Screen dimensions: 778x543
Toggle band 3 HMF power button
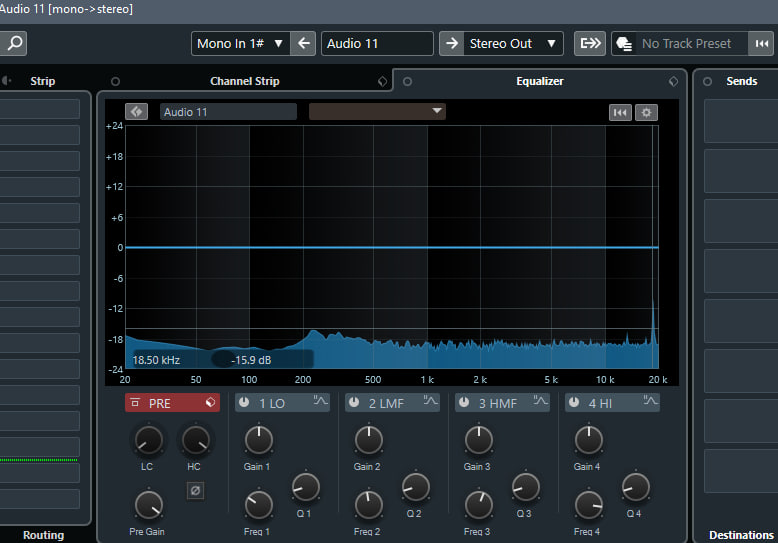tap(464, 402)
